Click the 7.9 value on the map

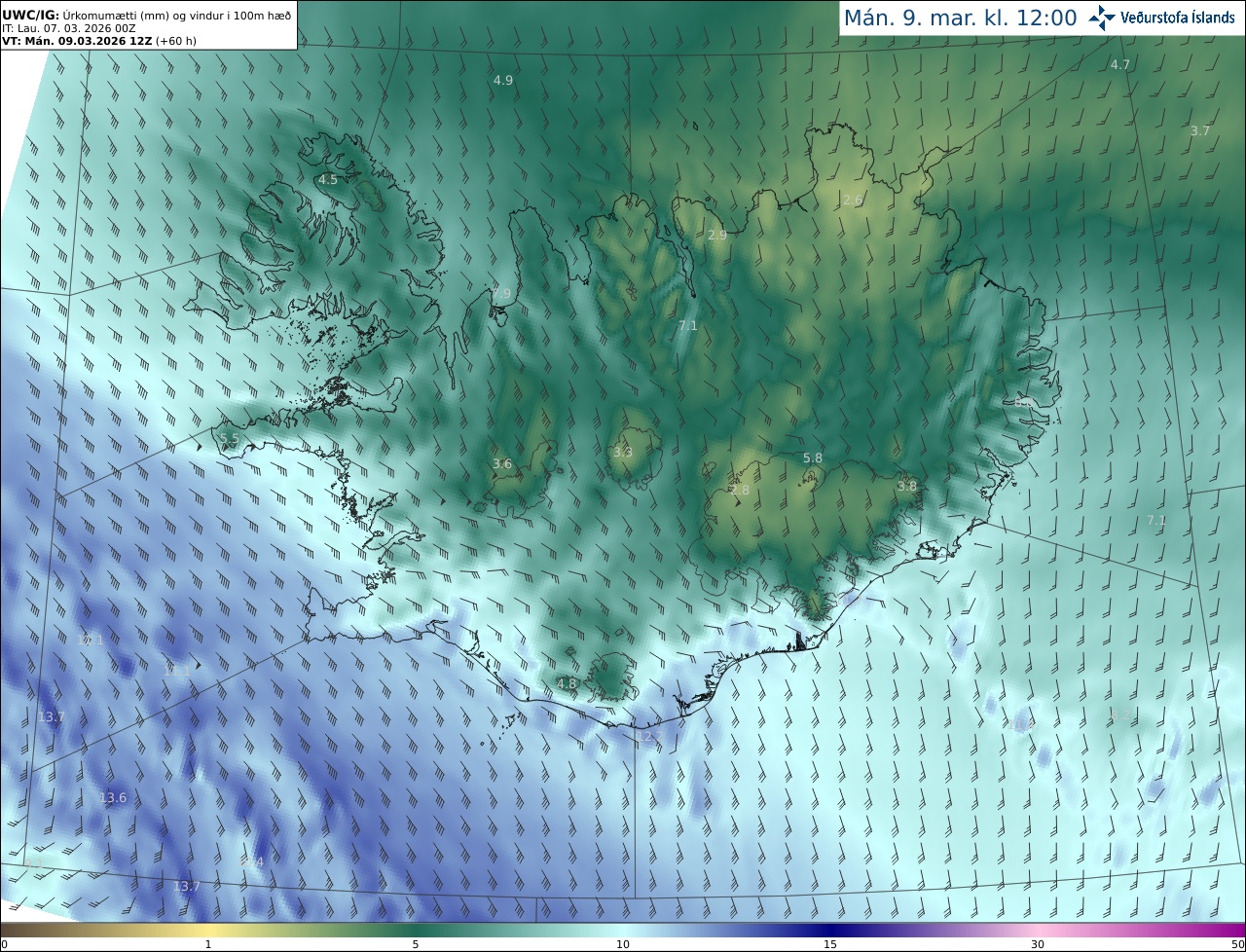point(501,294)
